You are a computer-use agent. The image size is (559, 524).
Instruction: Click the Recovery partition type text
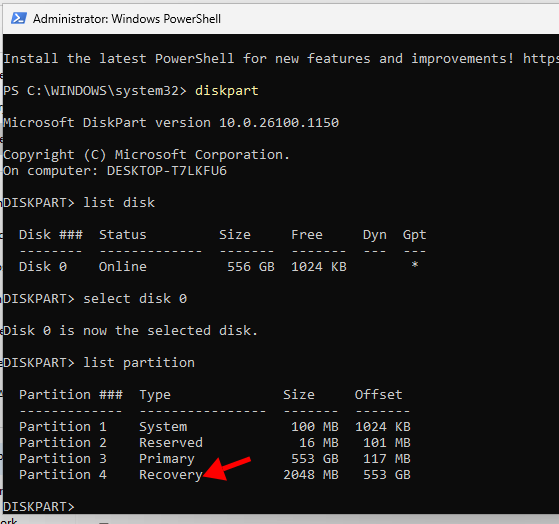pyautogui.click(x=170, y=475)
